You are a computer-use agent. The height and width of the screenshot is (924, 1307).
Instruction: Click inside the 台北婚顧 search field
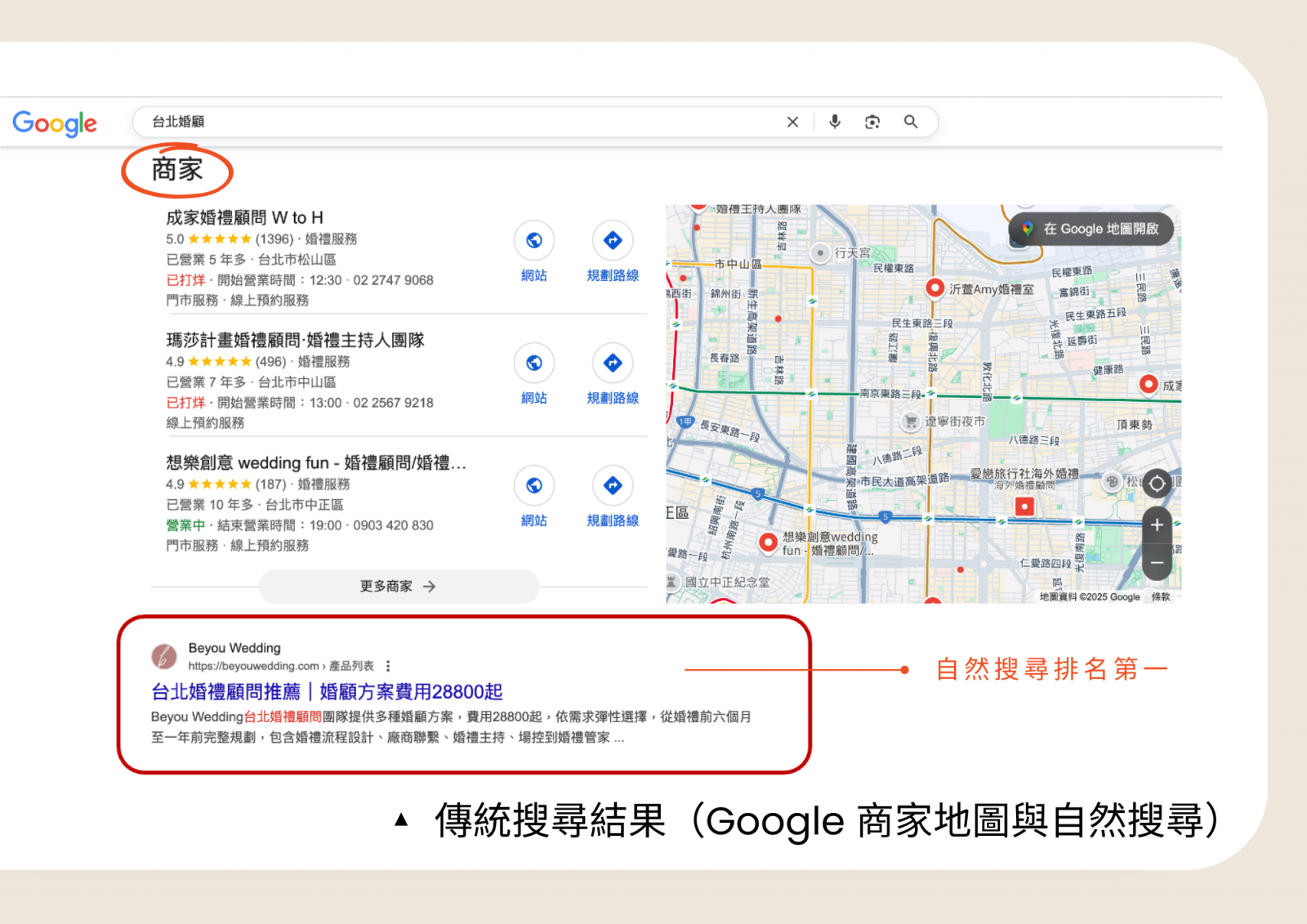pyautogui.click(x=457, y=122)
